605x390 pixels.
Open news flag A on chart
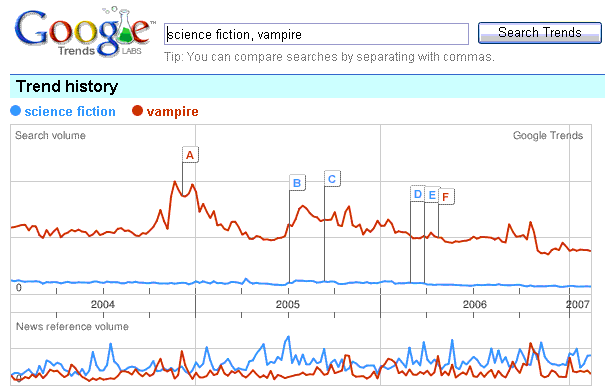(190, 155)
